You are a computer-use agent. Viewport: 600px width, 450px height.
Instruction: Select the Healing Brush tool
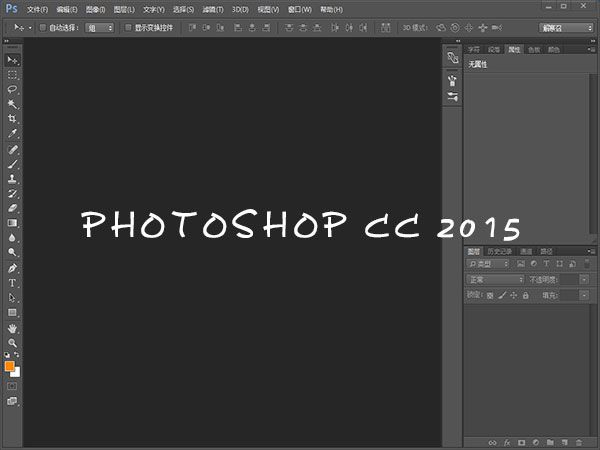tap(12, 149)
